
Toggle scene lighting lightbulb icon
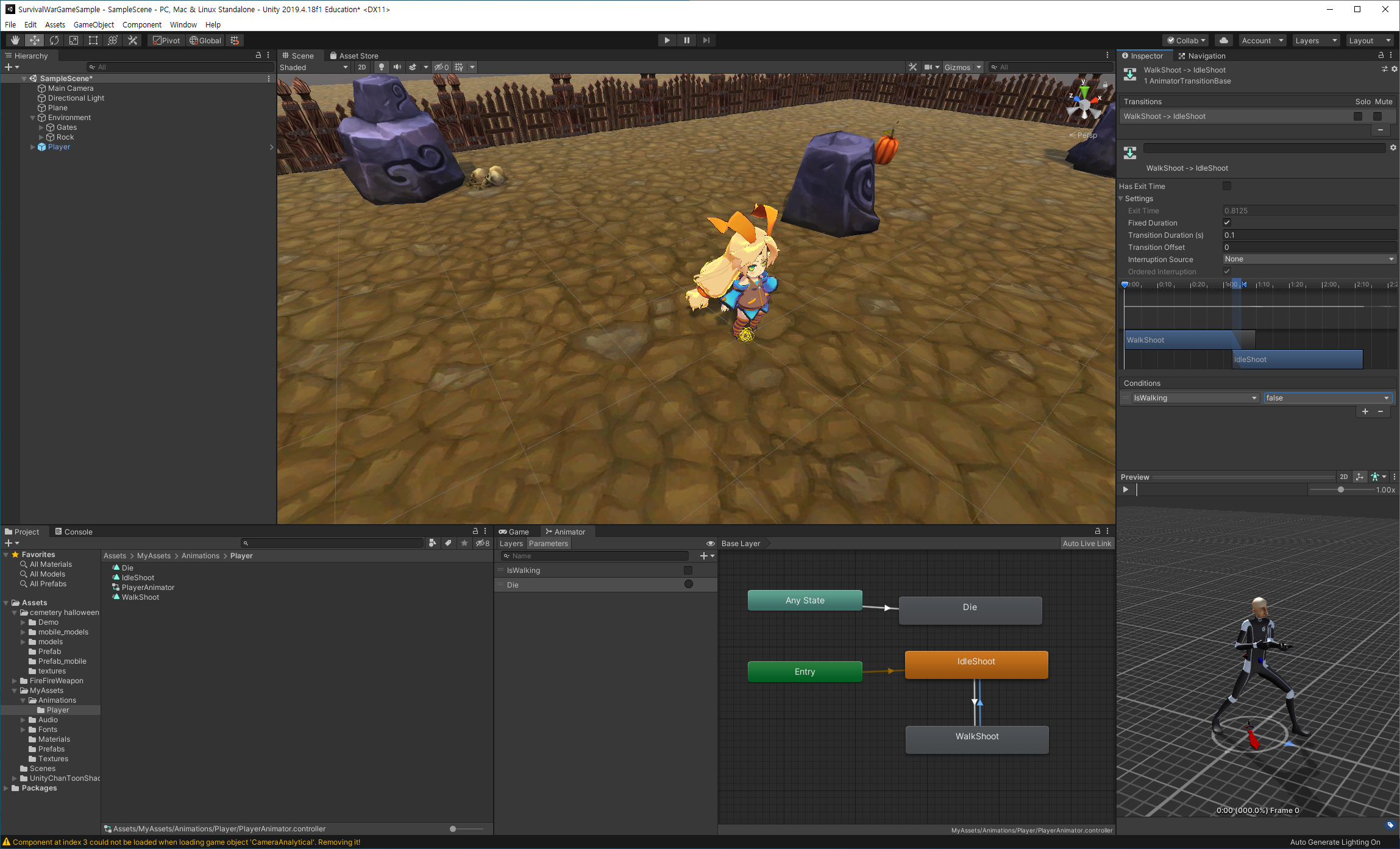pyautogui.click(x=382, y=67)
